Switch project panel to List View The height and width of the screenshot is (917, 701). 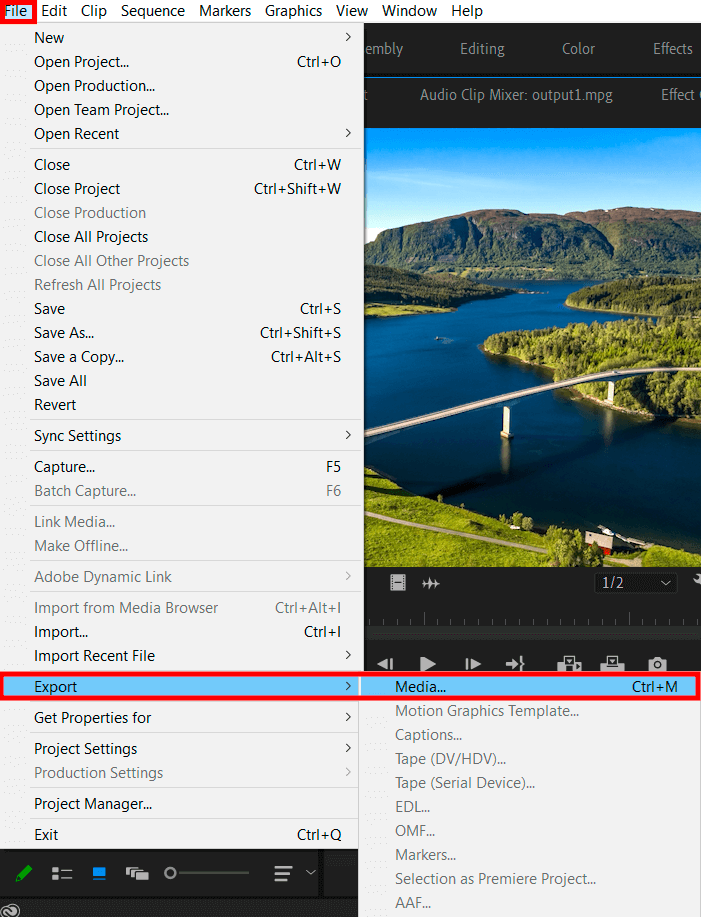coord(62,873)
